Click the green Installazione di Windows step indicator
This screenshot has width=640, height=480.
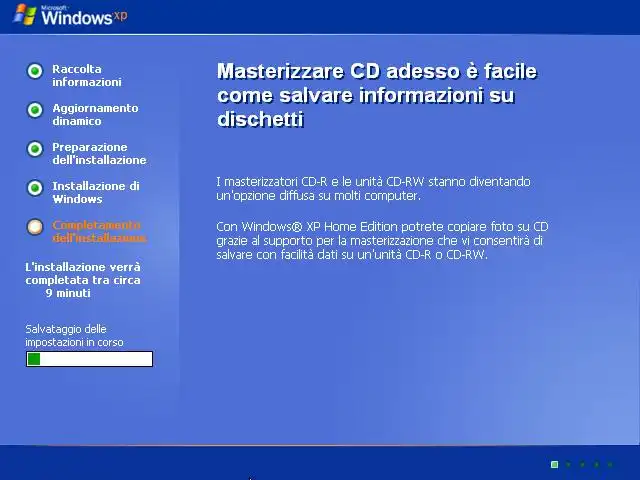(35, 188)
